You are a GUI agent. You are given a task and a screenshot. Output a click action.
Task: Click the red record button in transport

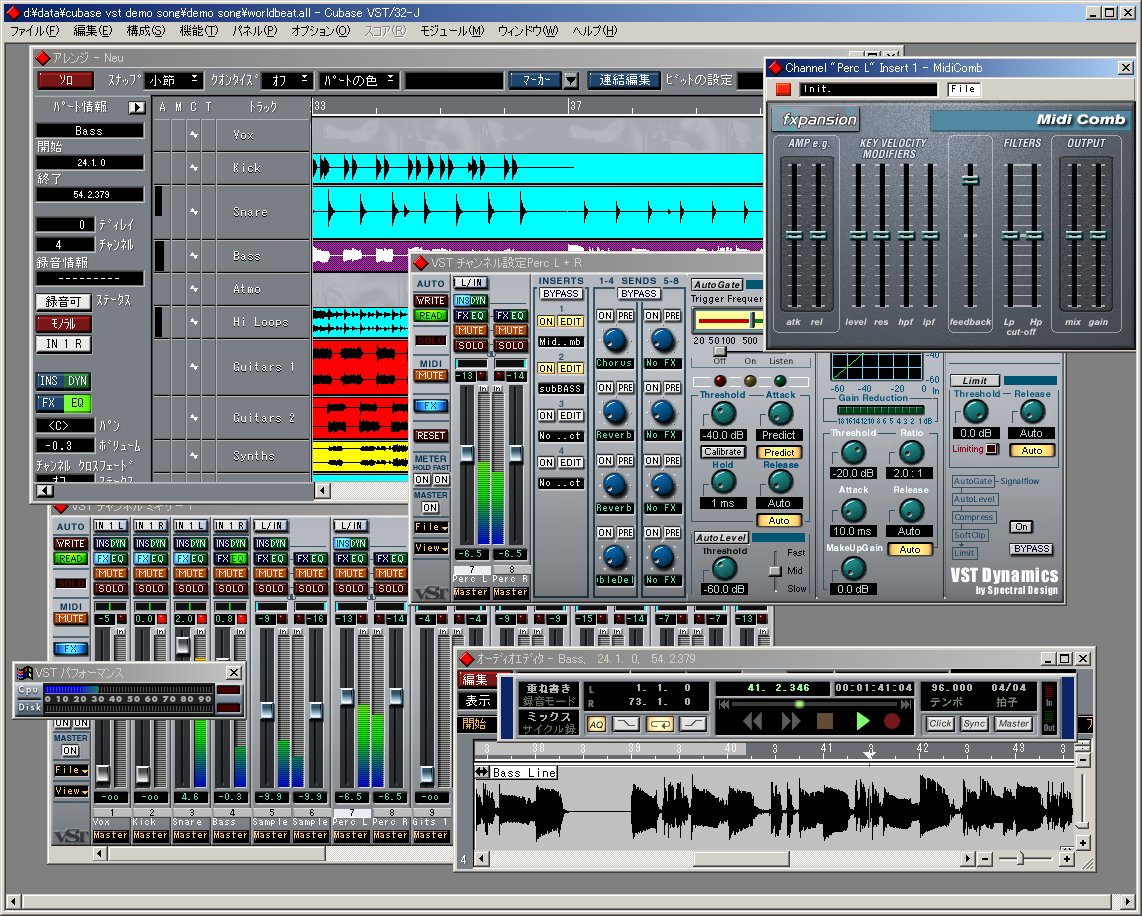[891, 722]
